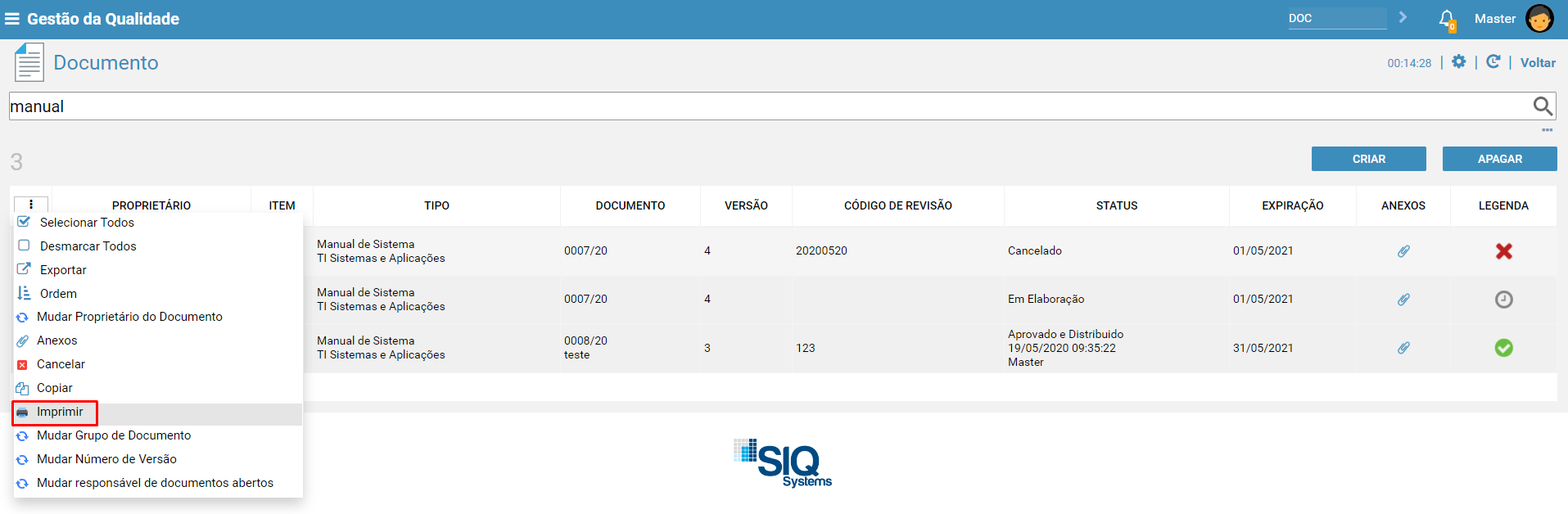Click the CRIAR button
The width and height of the screenshot is (1568, 514).
point(1368,159)
